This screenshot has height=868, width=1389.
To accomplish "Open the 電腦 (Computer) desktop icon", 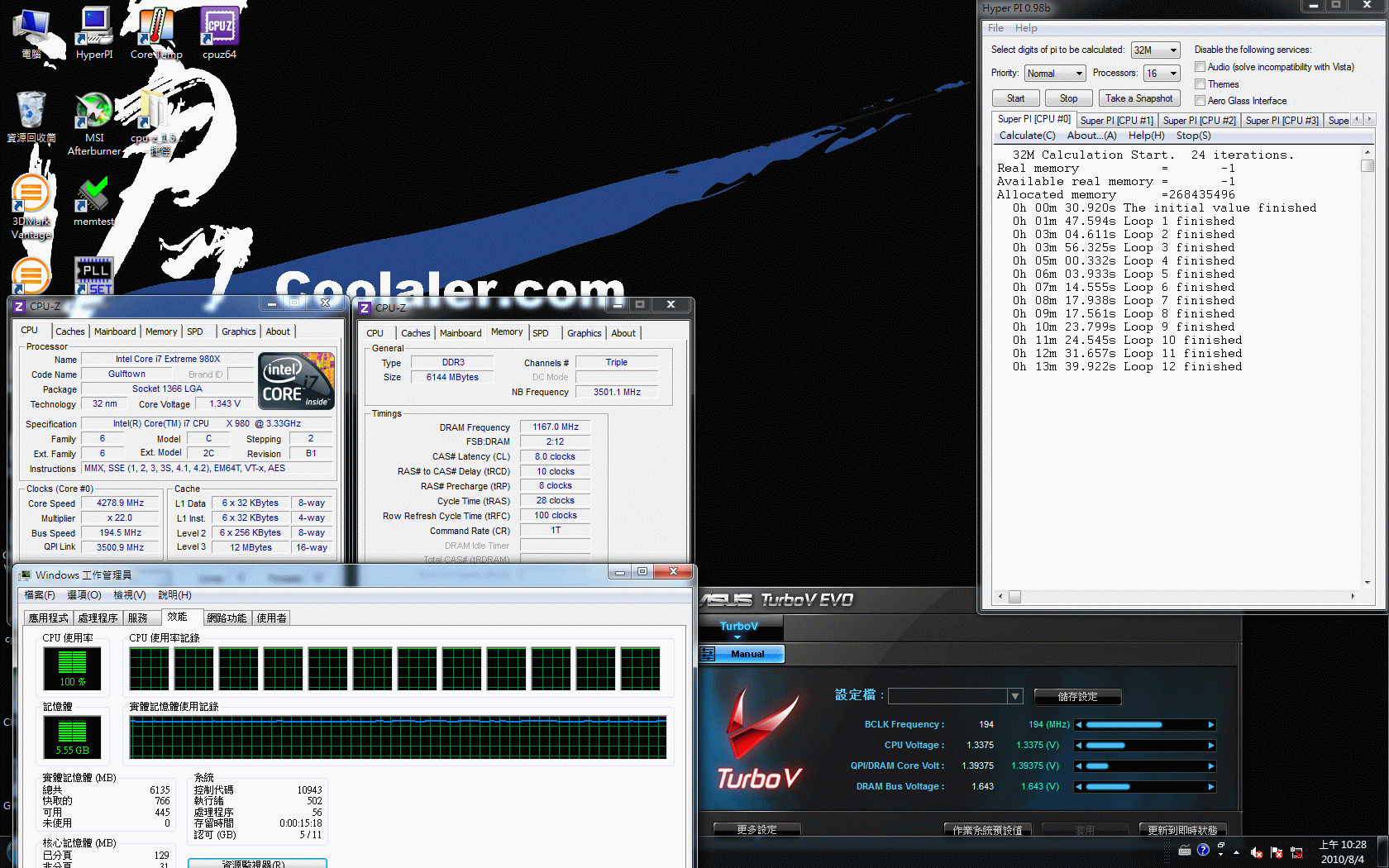I will (31, 33).
